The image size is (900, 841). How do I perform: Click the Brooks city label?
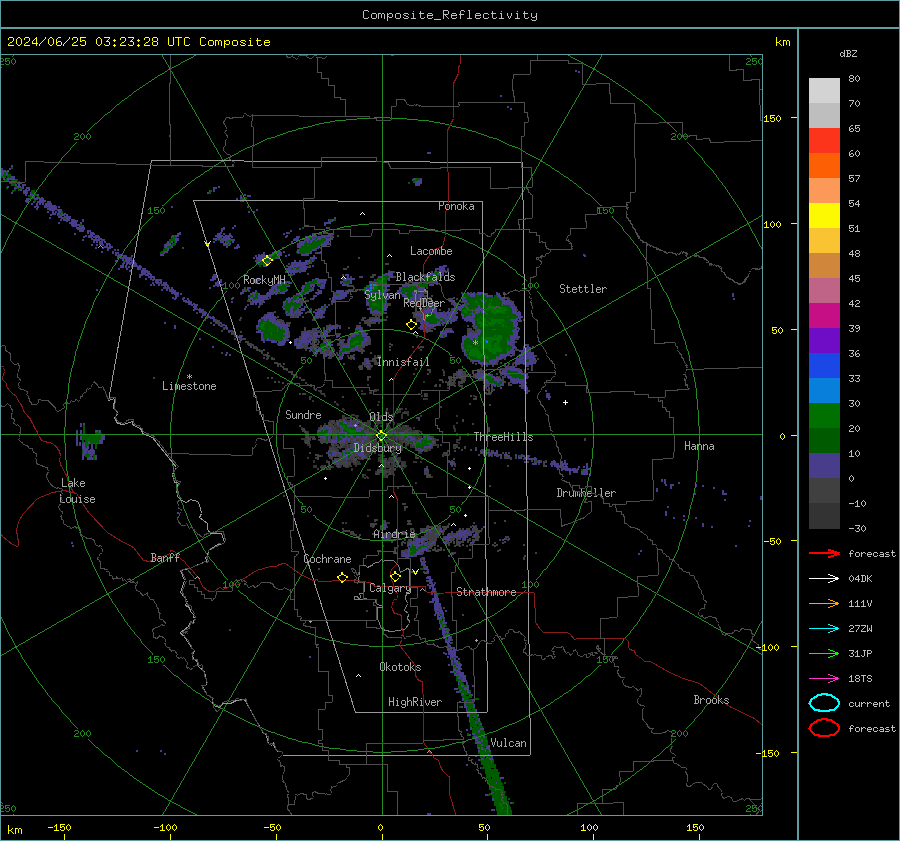tap(711, 700)
